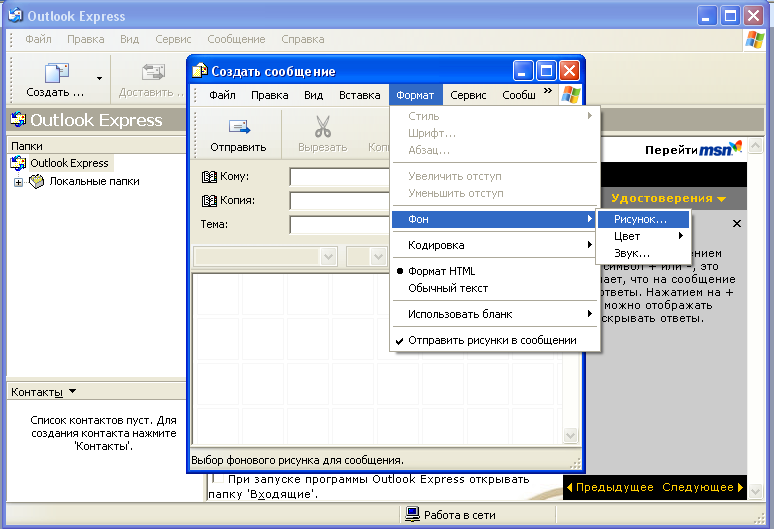Screen dimensions: 774x529
Task: Click the Локальные папки folder icon
Action: pyautogui.click(x=37, y=182)
